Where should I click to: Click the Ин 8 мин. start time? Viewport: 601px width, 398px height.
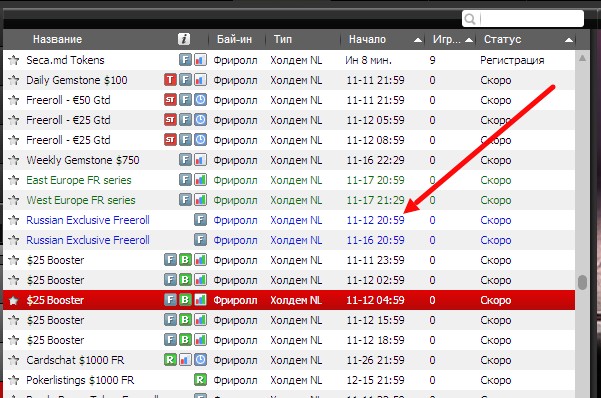(x=368, y=60)
